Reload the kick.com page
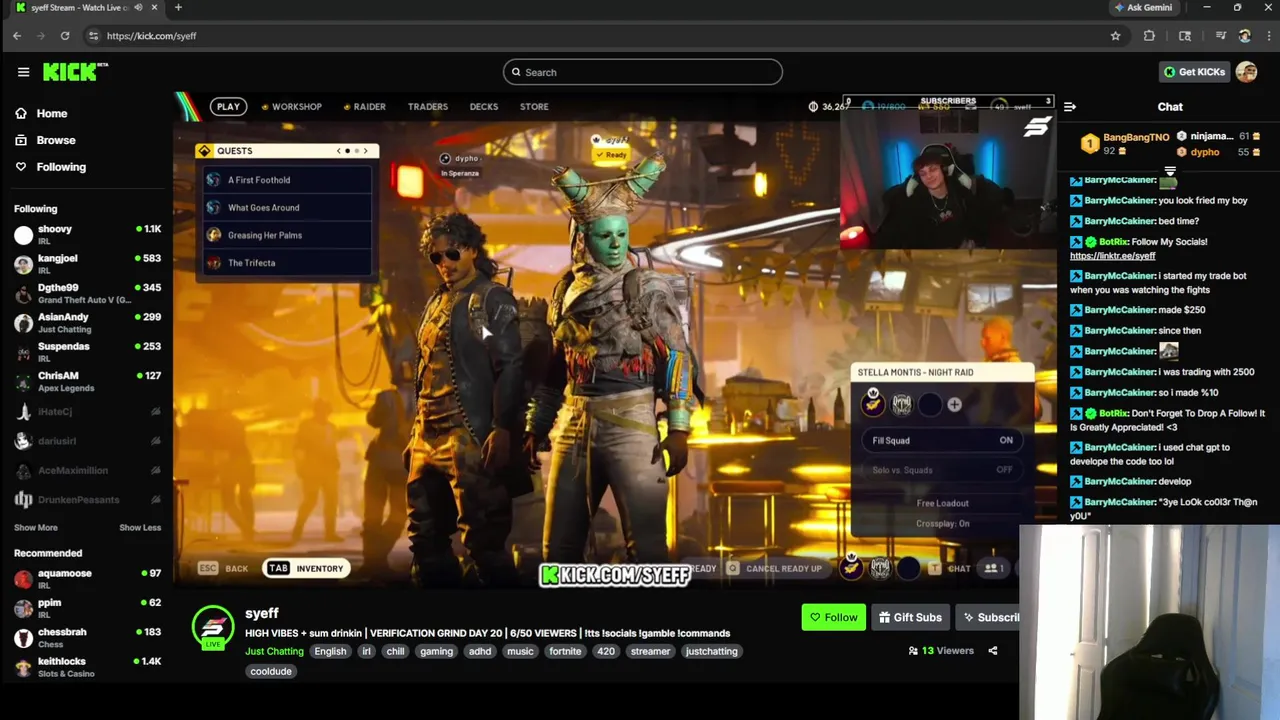 point(65,36)
